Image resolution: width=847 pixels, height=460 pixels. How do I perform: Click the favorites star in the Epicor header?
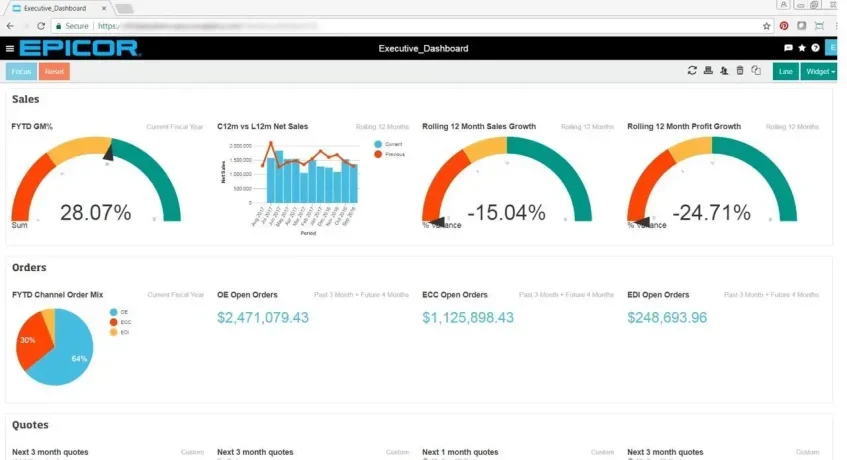802,48
